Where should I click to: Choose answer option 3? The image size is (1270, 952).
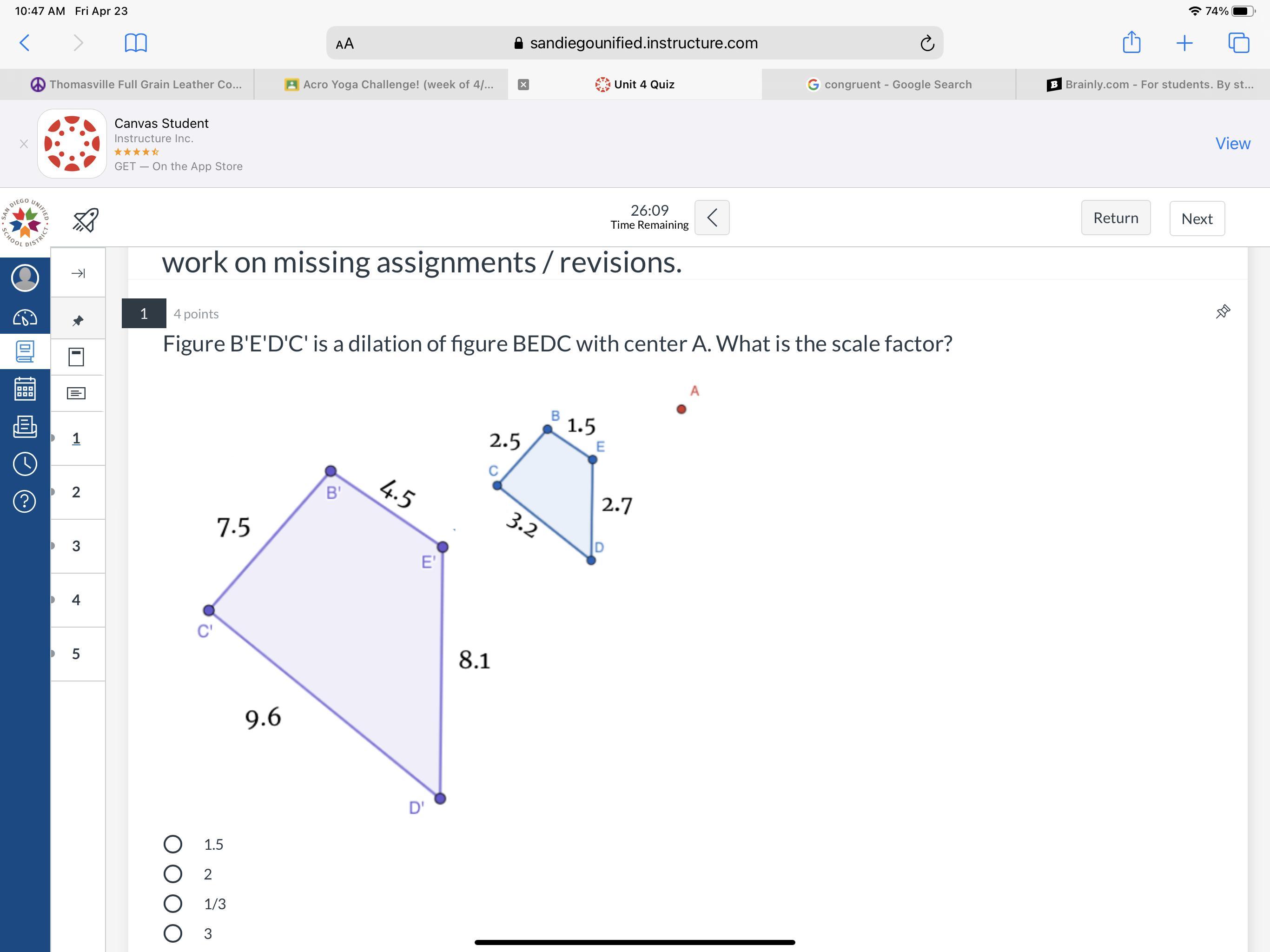173,933
